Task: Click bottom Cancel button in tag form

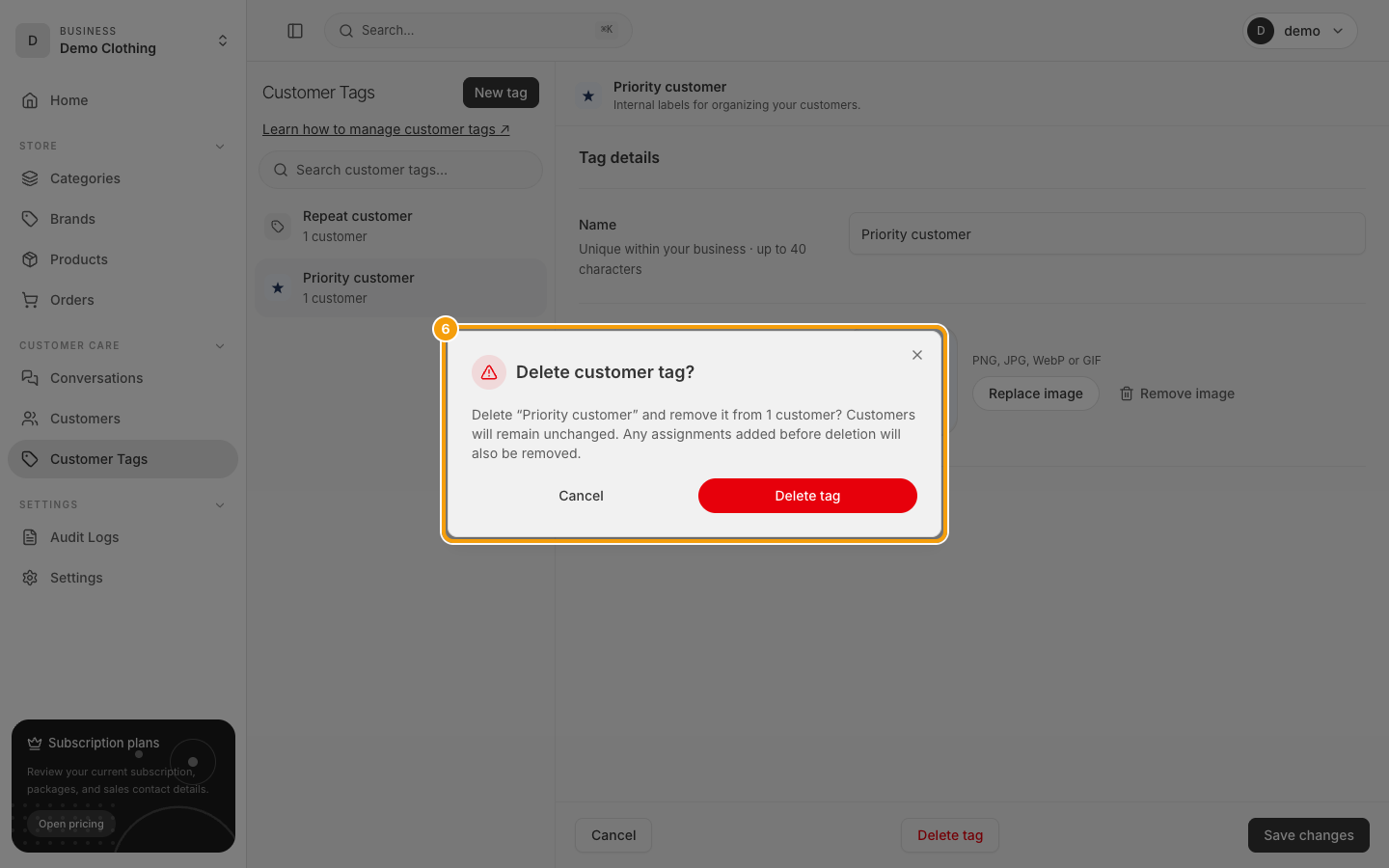Action: pos(613,835)
